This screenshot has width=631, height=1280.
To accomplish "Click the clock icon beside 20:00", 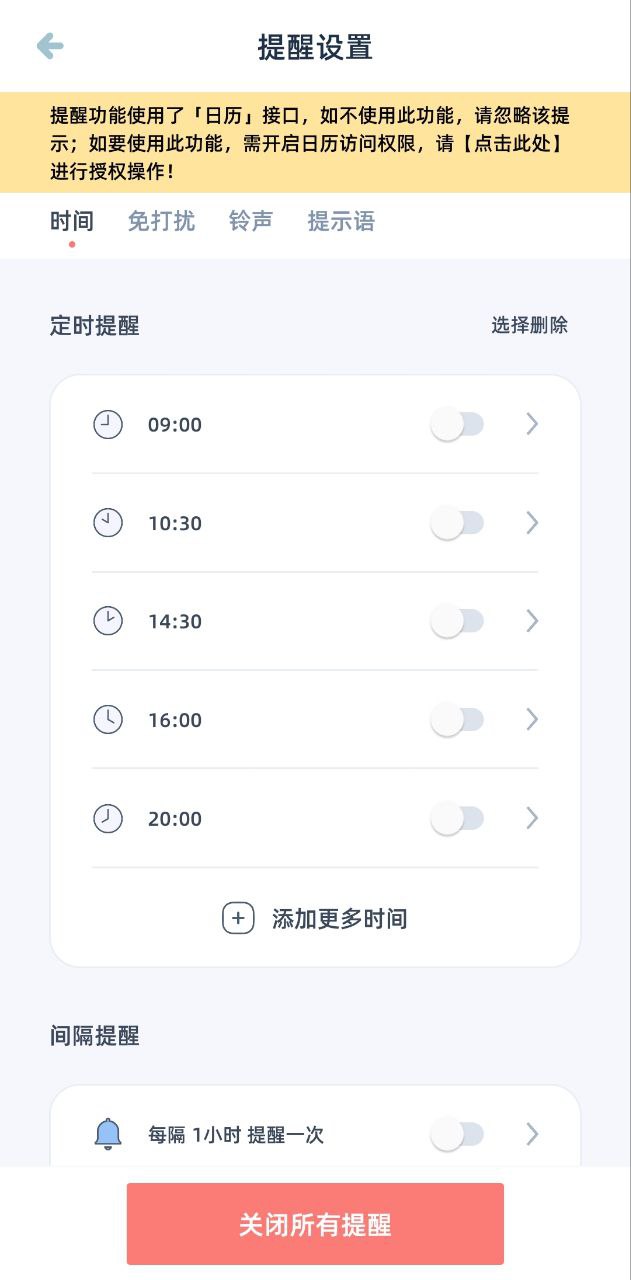I will point(108,819).
